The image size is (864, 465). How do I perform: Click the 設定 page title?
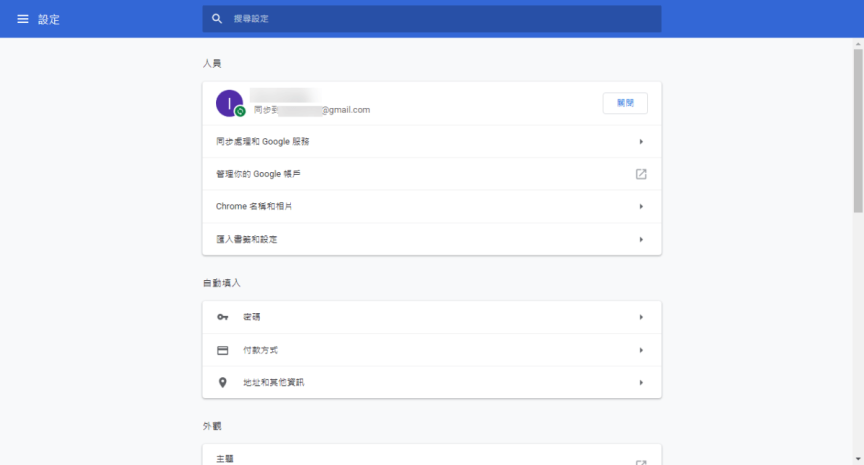pos(48,19)
